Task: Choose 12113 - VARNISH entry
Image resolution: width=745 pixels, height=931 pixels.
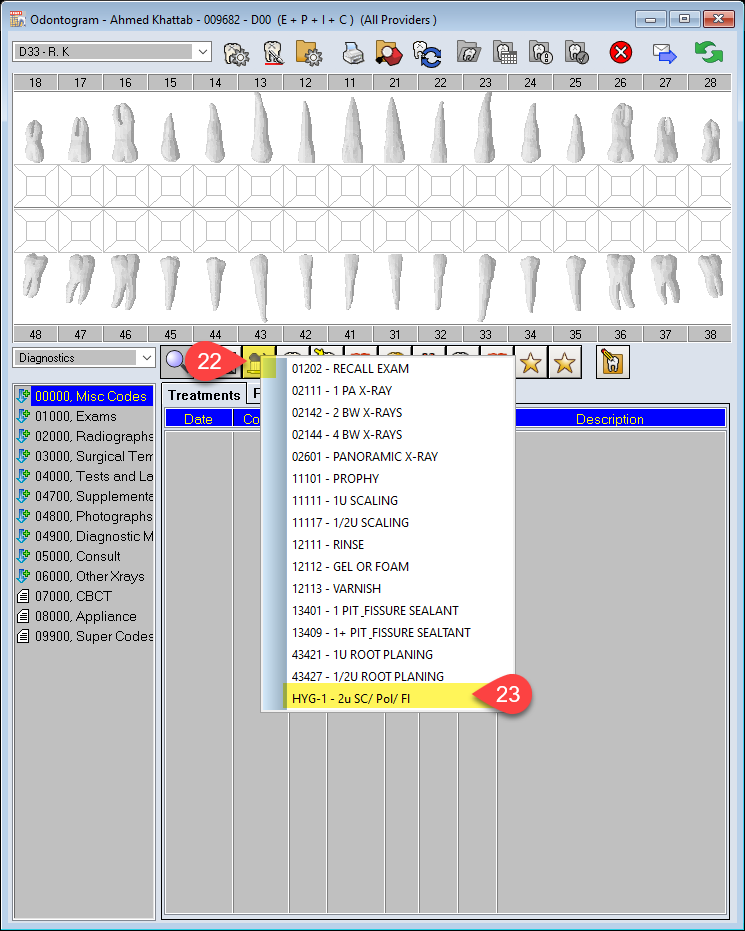Action: pos(387,588)
